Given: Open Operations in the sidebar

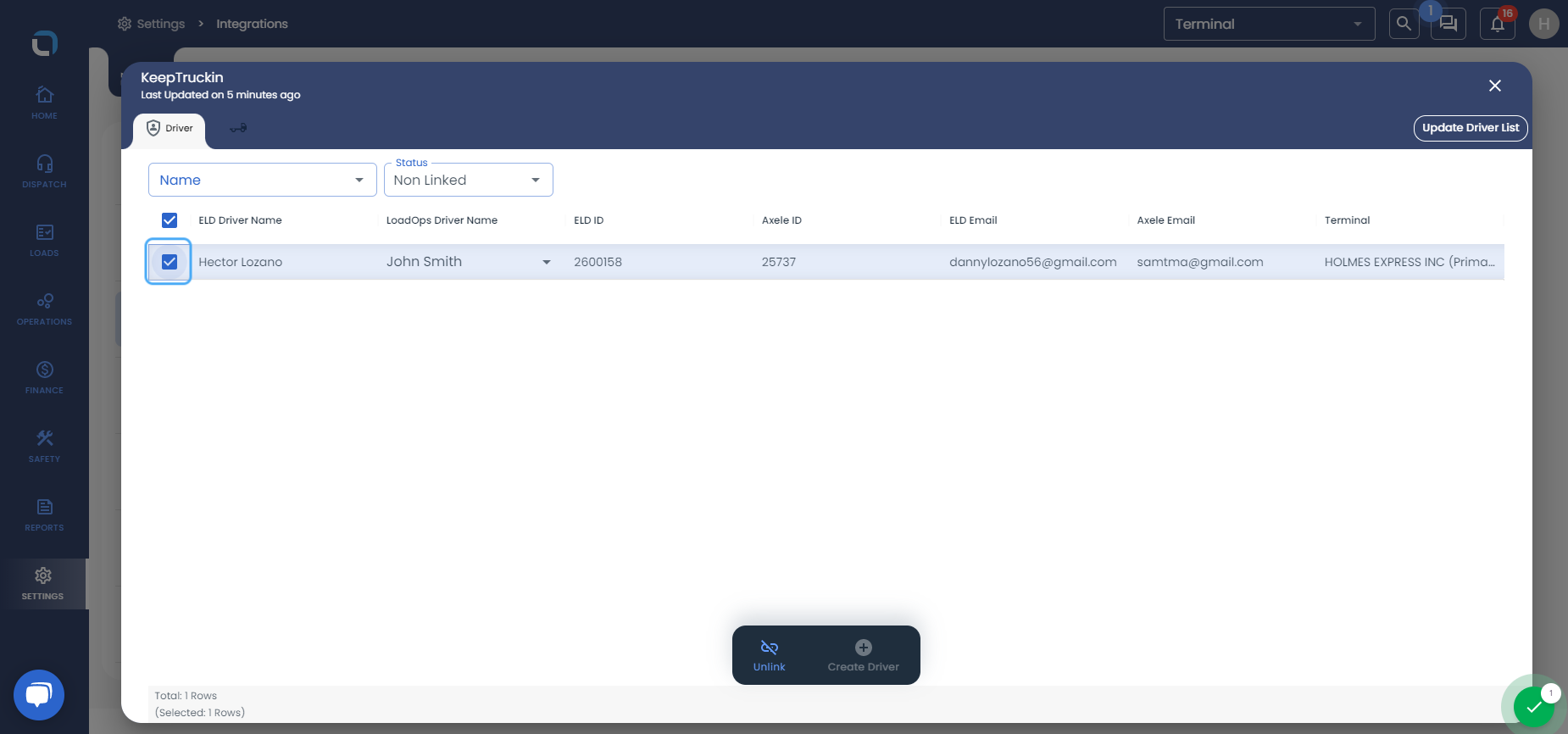Looking at the screenshot, I should (x=44, y=309).
